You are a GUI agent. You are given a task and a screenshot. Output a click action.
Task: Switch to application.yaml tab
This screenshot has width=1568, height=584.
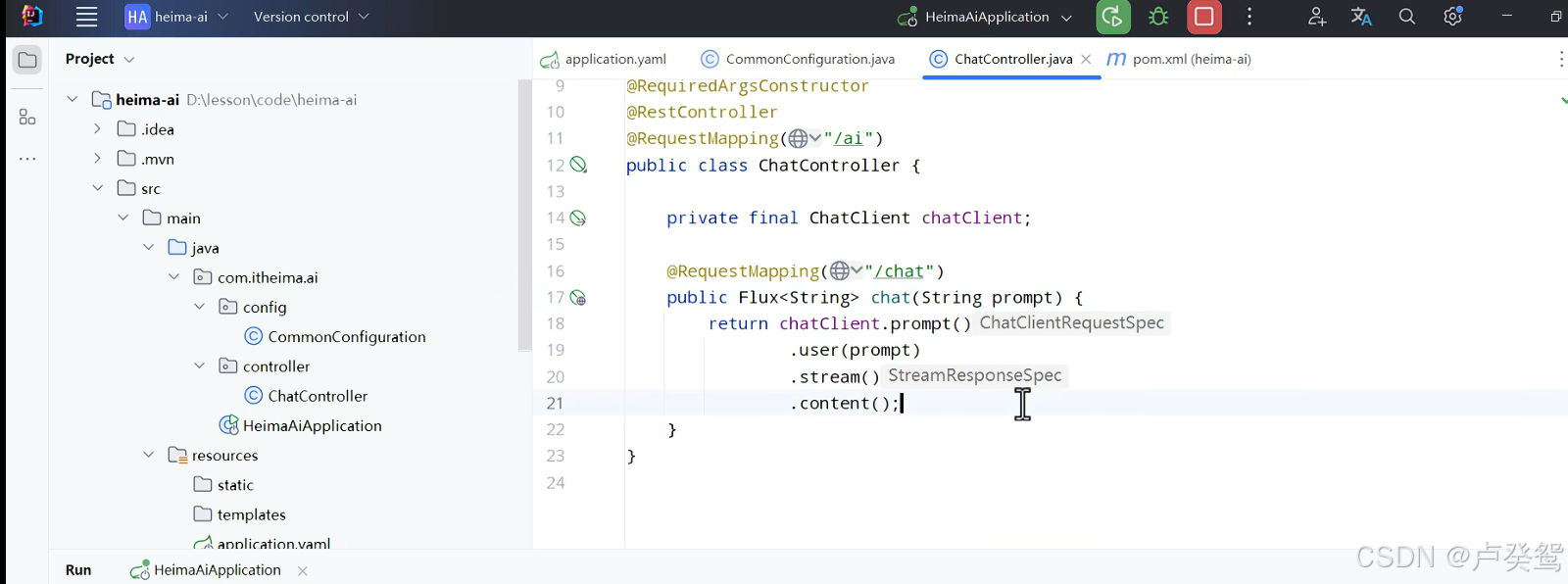click(604, 60)
